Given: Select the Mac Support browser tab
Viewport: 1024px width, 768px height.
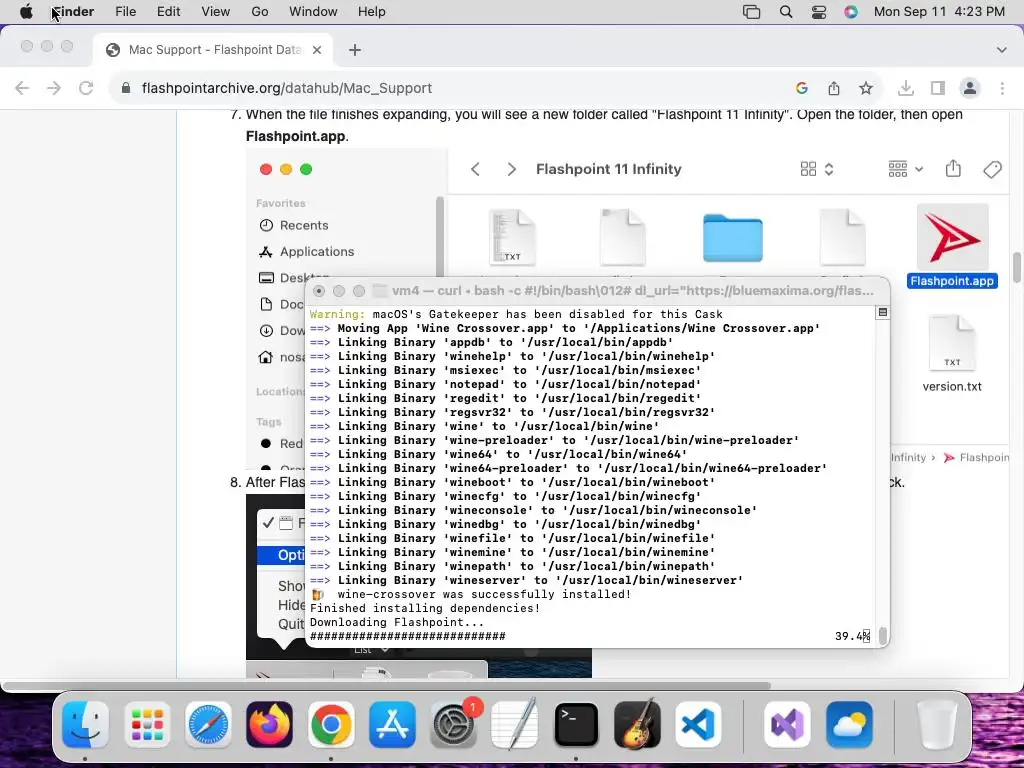Looking at the screenshot, I should click(214, 50).
